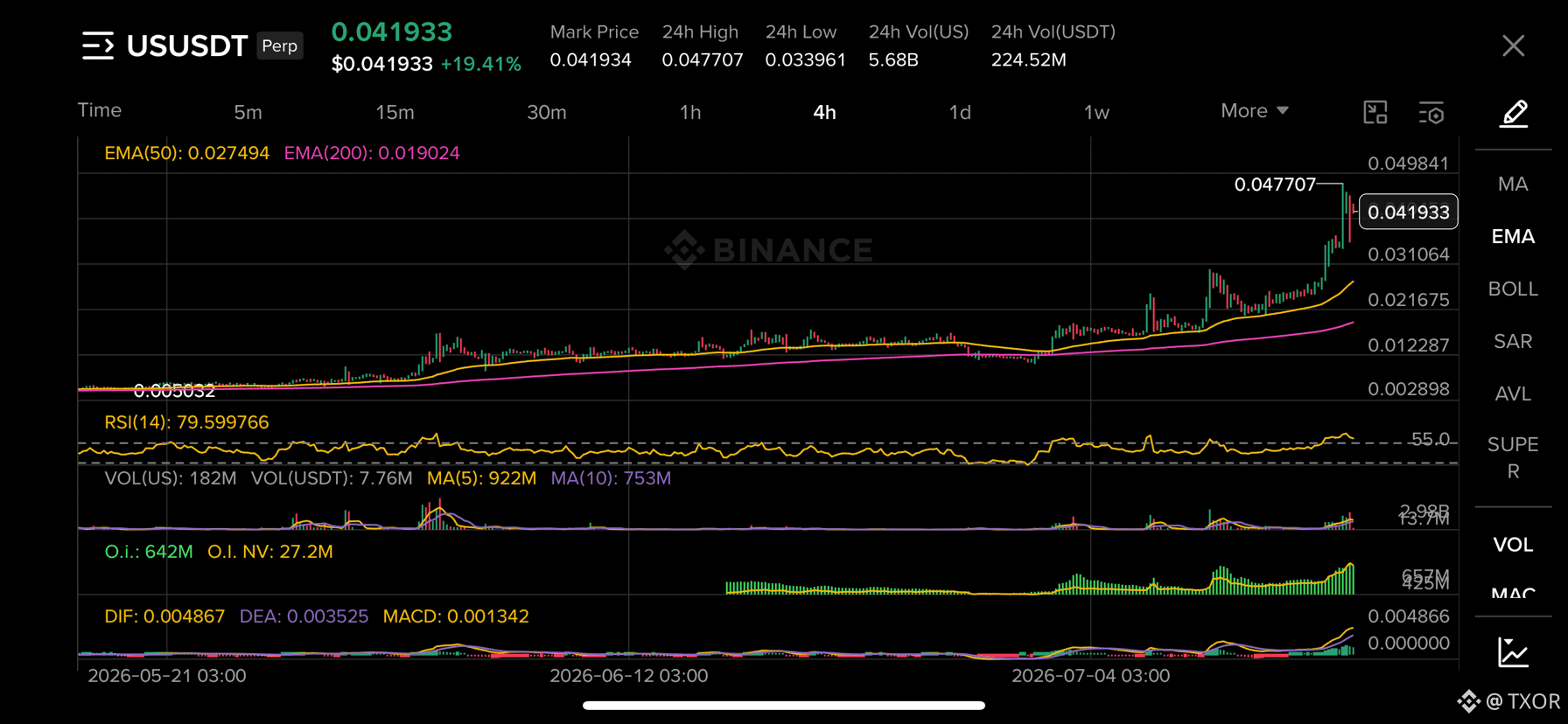Screen dimensions: 1568x724
Task: Tap the 24h Low value 0.033961
Action: coord(806,59)
